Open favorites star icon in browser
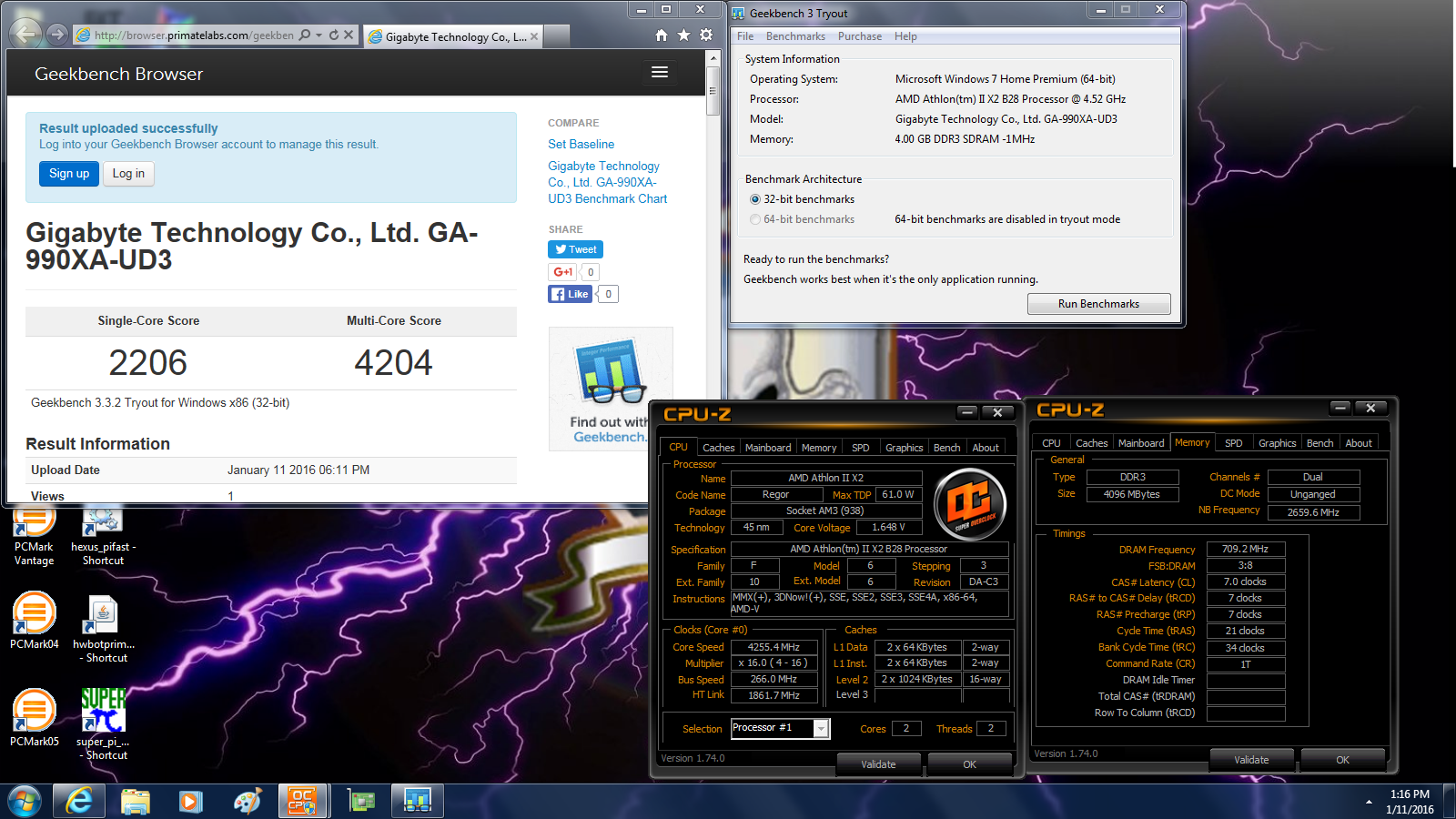 click(x=683, y=35)
